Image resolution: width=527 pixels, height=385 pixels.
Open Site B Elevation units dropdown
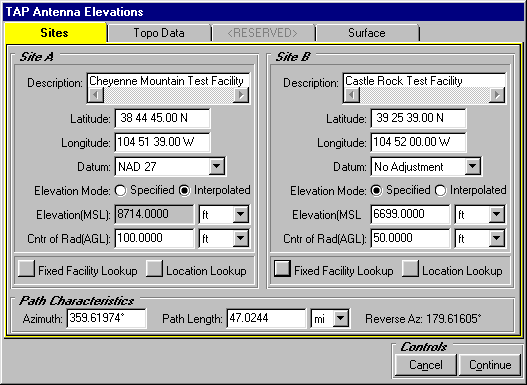point(497,214)
